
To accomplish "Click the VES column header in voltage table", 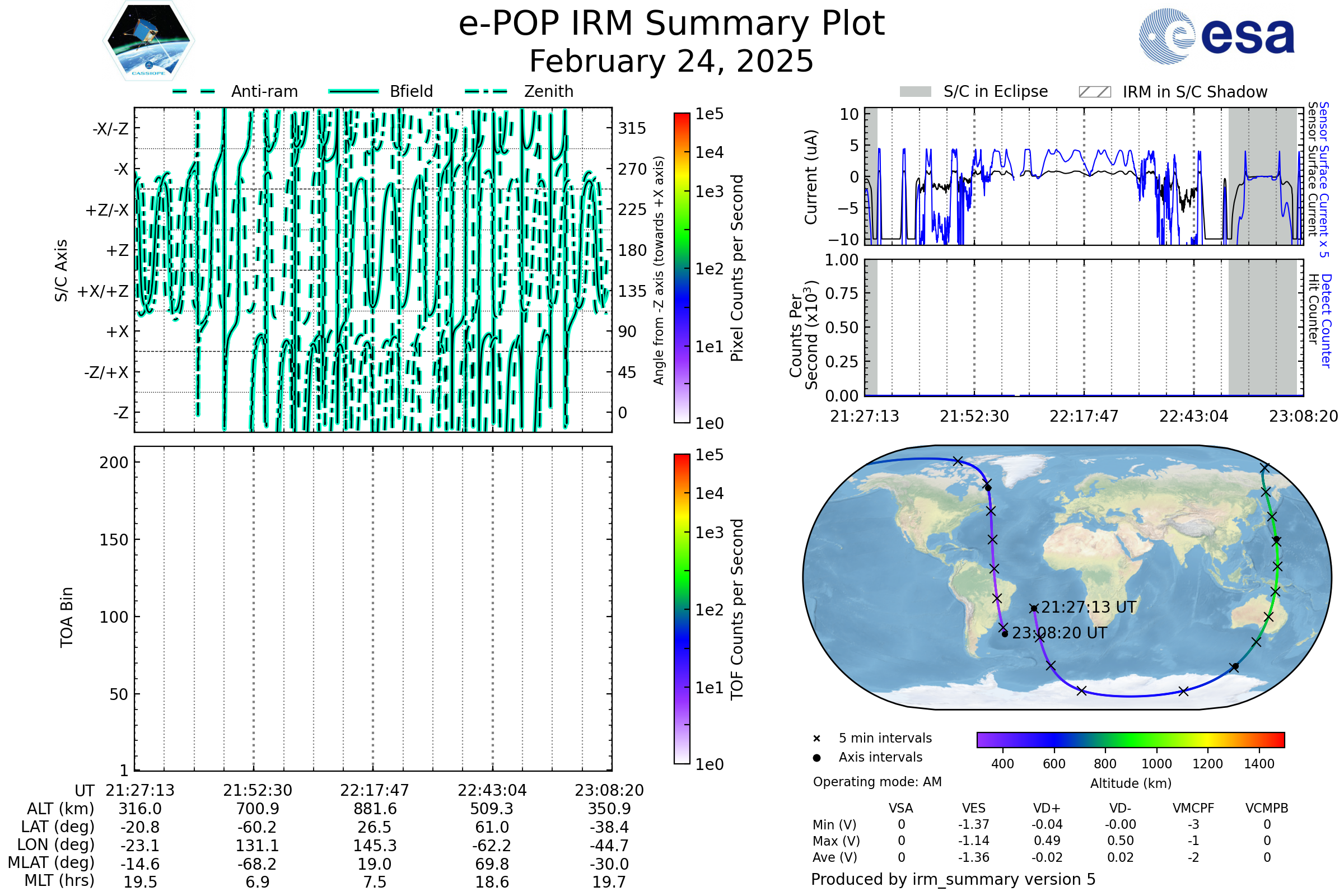I will click(974, 808).
